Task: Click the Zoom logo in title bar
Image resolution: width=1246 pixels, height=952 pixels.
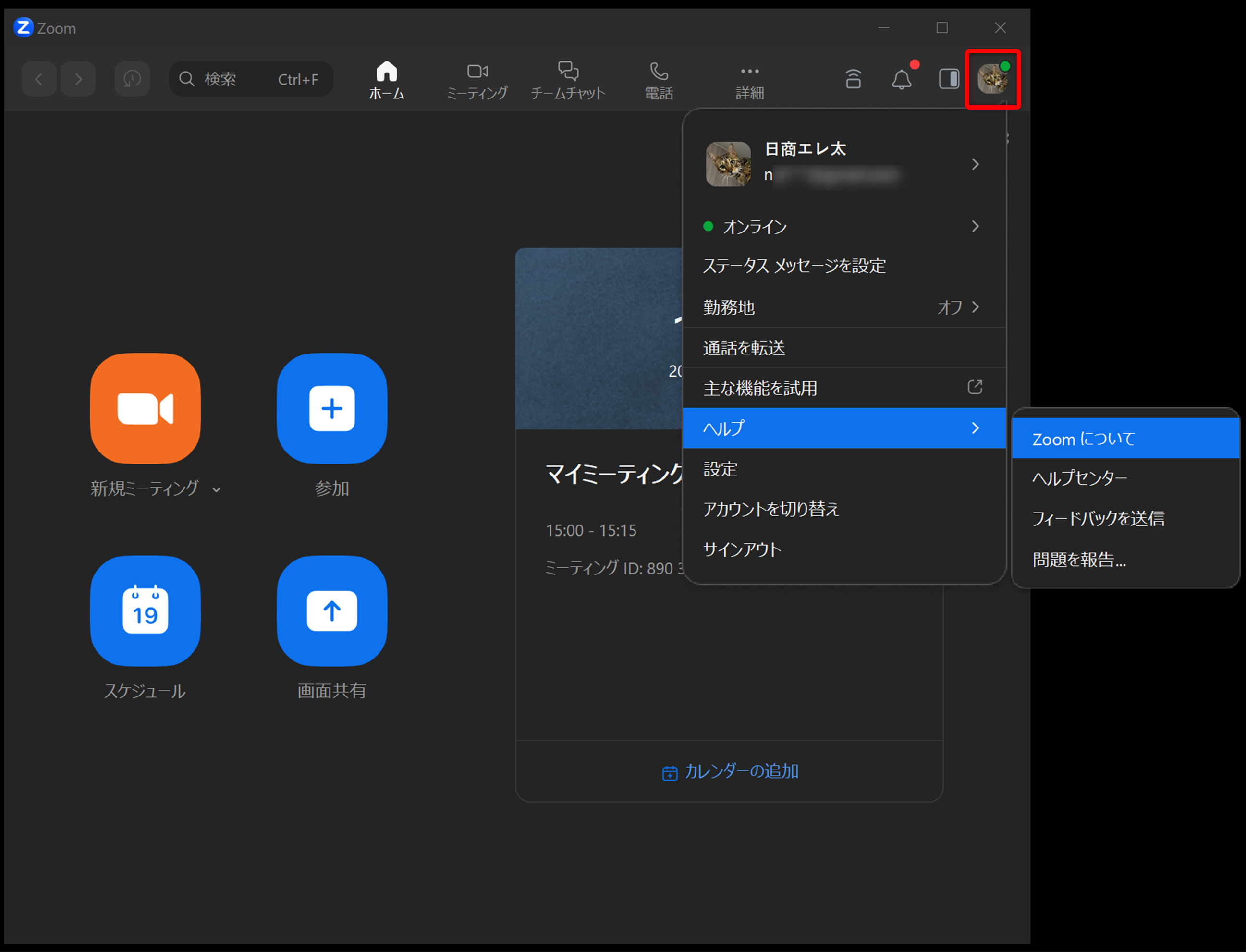Action: pos(23,28)
